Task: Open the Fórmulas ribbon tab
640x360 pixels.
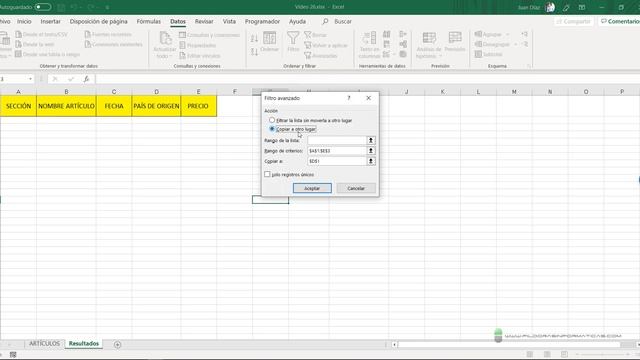Action: coord(149,21)
